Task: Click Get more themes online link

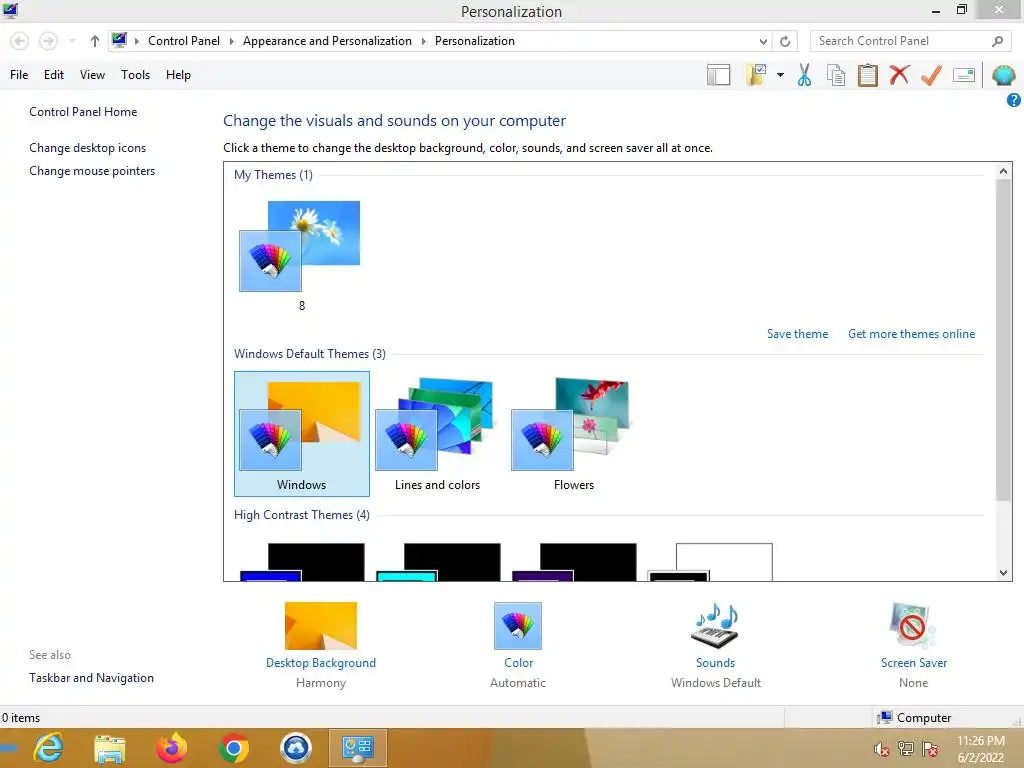Action: [x=911, y=334]
